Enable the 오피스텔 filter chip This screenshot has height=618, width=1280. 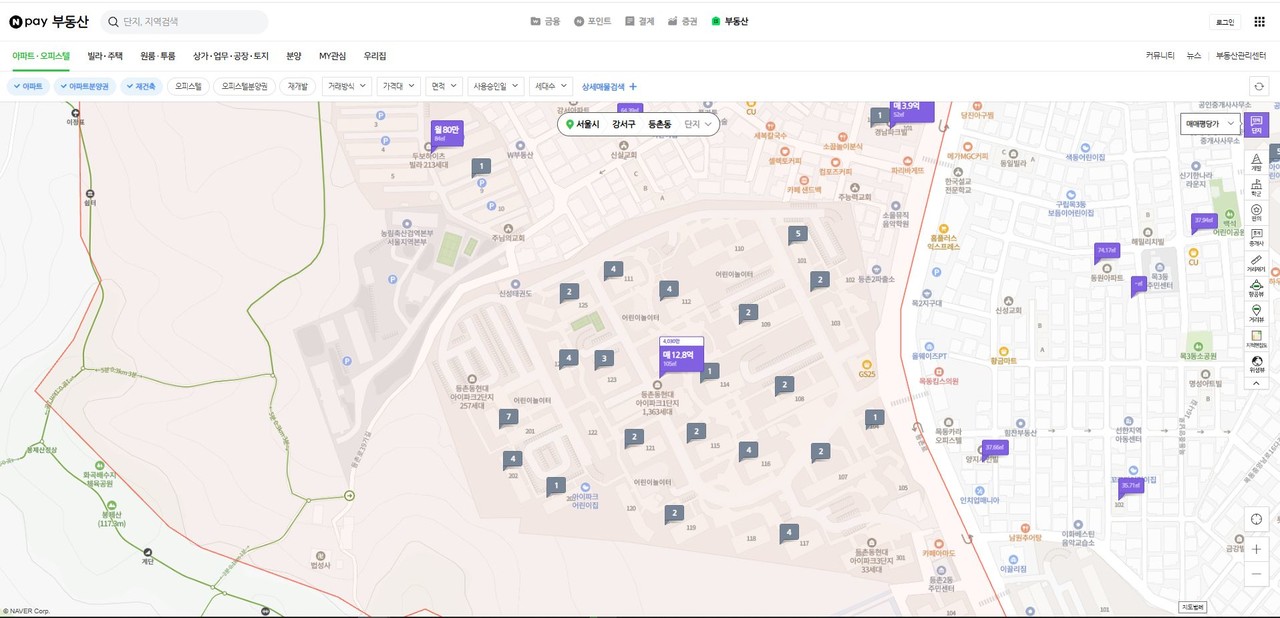[188, 87]
